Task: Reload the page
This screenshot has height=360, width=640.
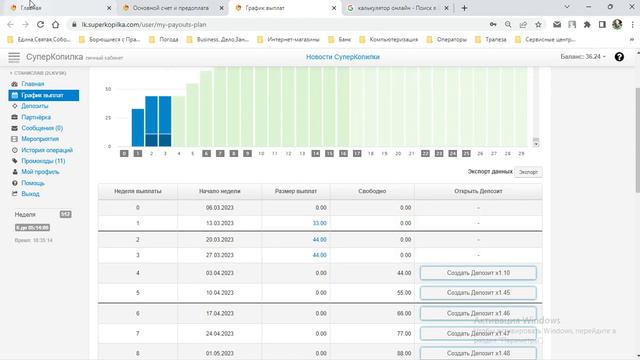Action: [x=40, y=24]
